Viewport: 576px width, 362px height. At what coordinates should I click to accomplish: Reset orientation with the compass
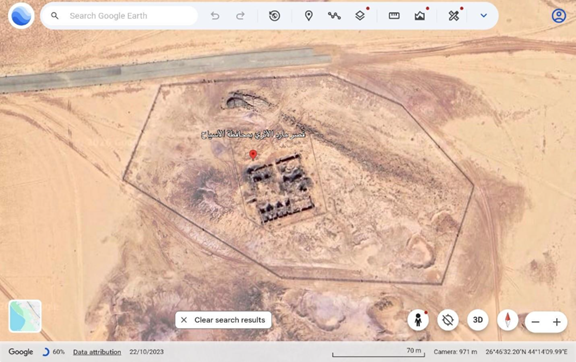(508, 320)
